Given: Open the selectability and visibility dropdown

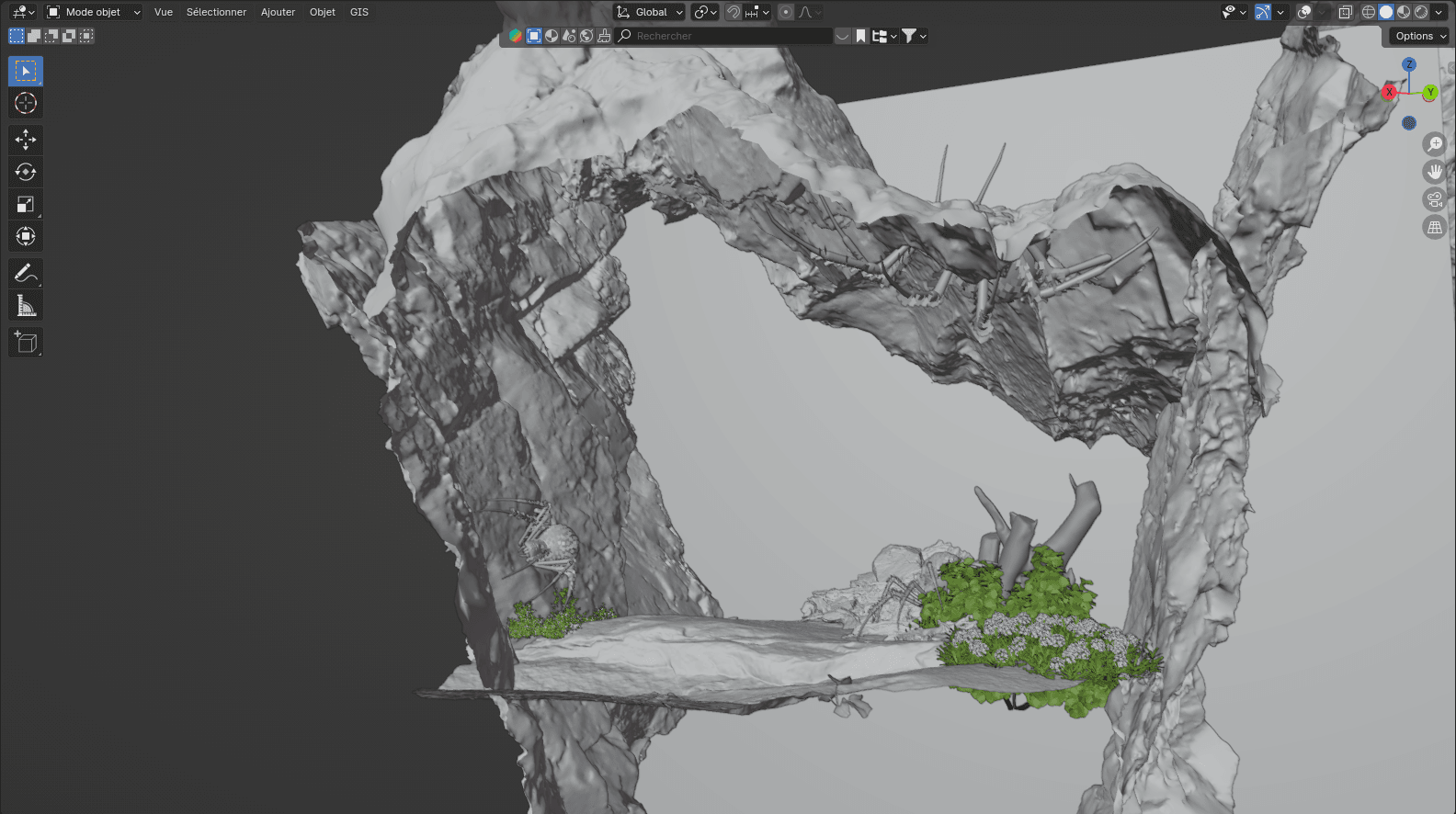Looking at the screenshot, I should (x=1234, y=12).
